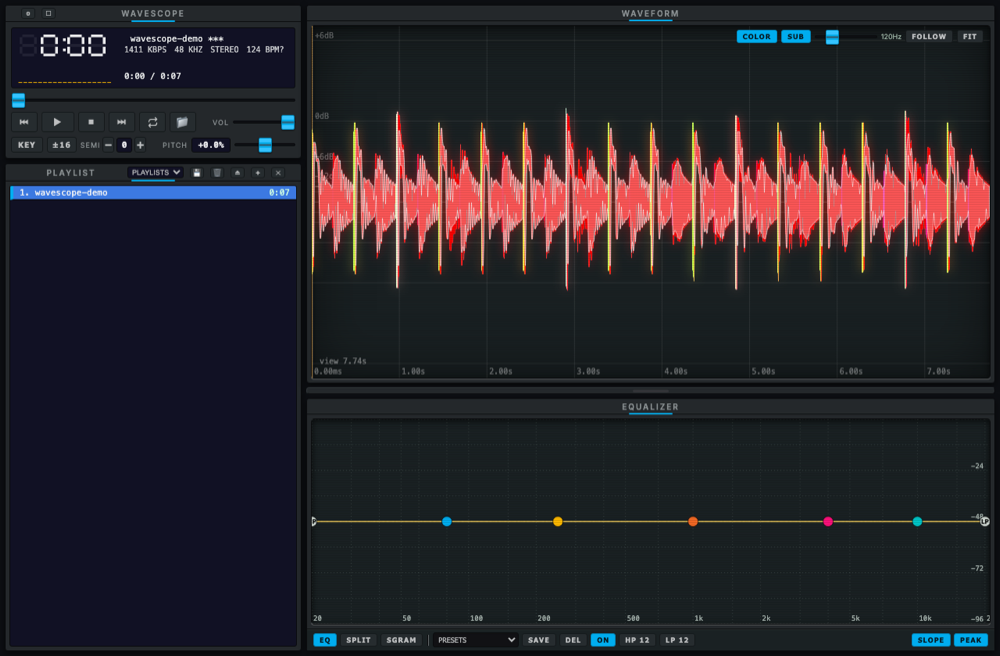The height and width of the screenshot is (656, 1000).
Task: Skip to the next track
Action: (121, 122)
